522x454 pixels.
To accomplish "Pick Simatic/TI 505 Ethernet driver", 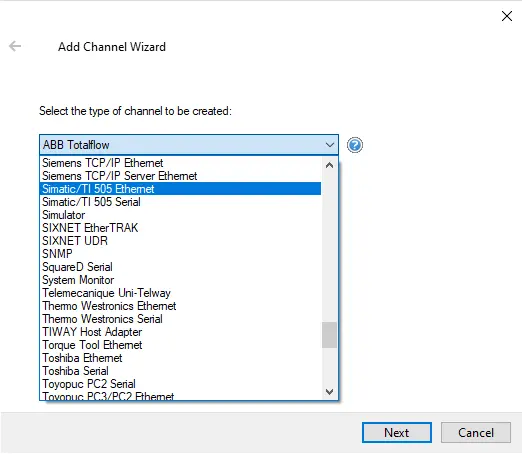I will 180,189.
